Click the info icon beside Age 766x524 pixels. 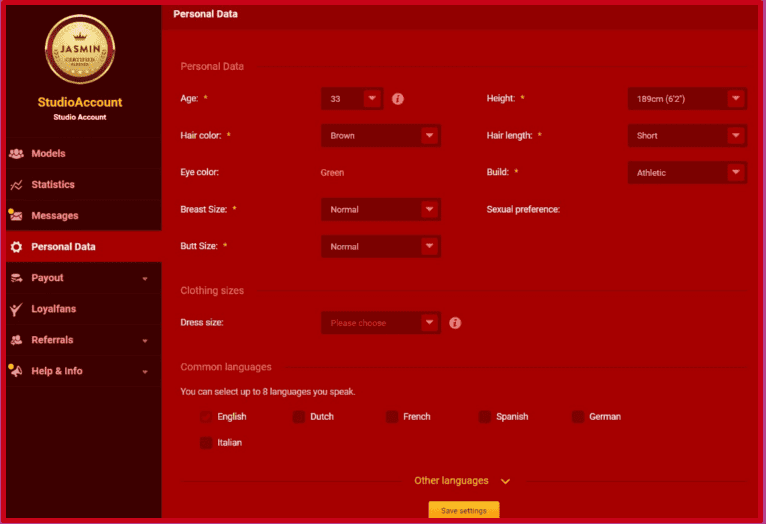[x=398, y=99]
